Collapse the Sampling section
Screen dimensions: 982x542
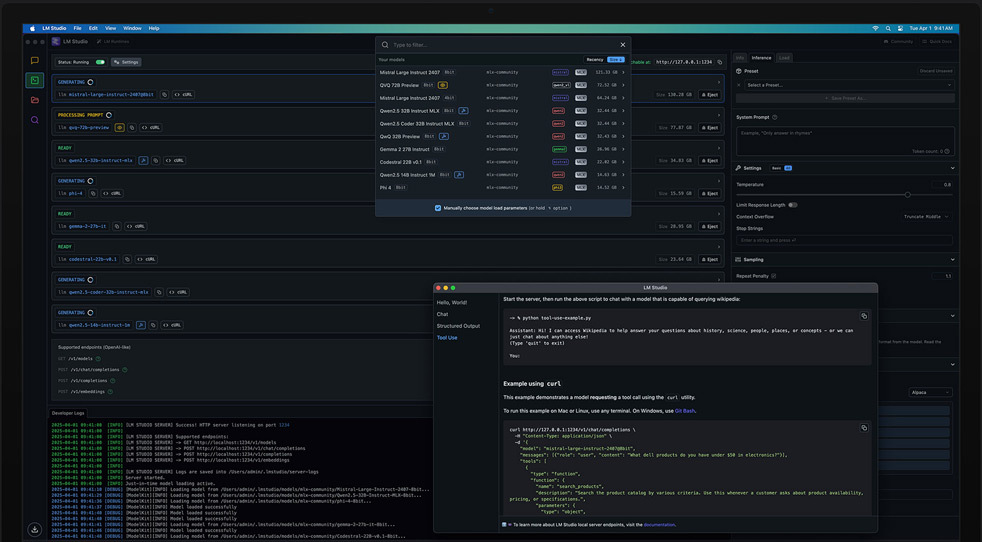click(952, 259)
